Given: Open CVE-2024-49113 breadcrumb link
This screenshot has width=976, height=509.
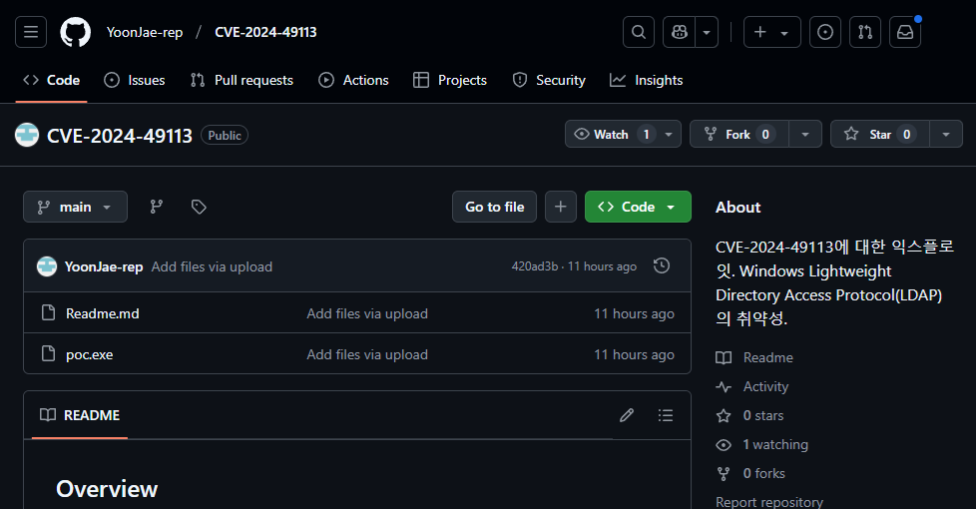Looking at the screenshot, I should [x=266, y=32].
